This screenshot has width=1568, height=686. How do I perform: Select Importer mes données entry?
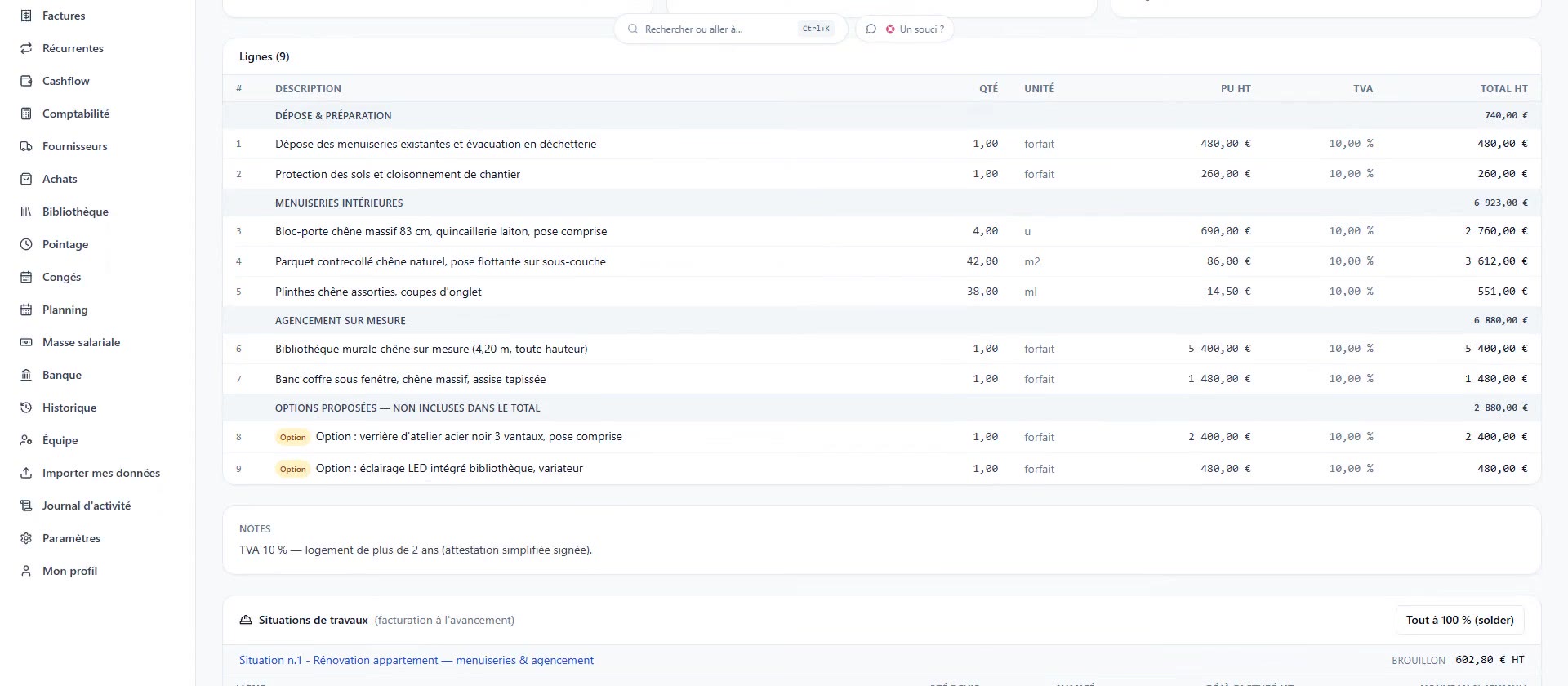pyautogui.click(x=100, y=473)
